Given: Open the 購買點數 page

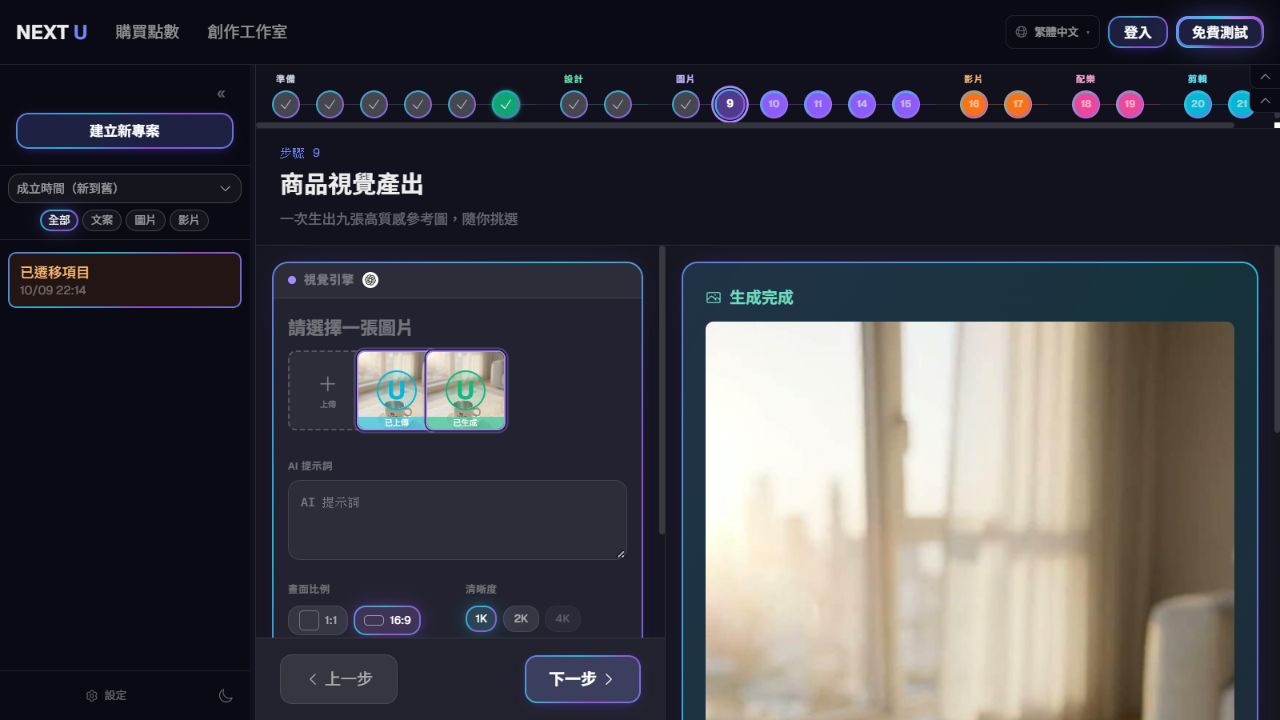Looking at the screenshot, I should click(147, 32).
